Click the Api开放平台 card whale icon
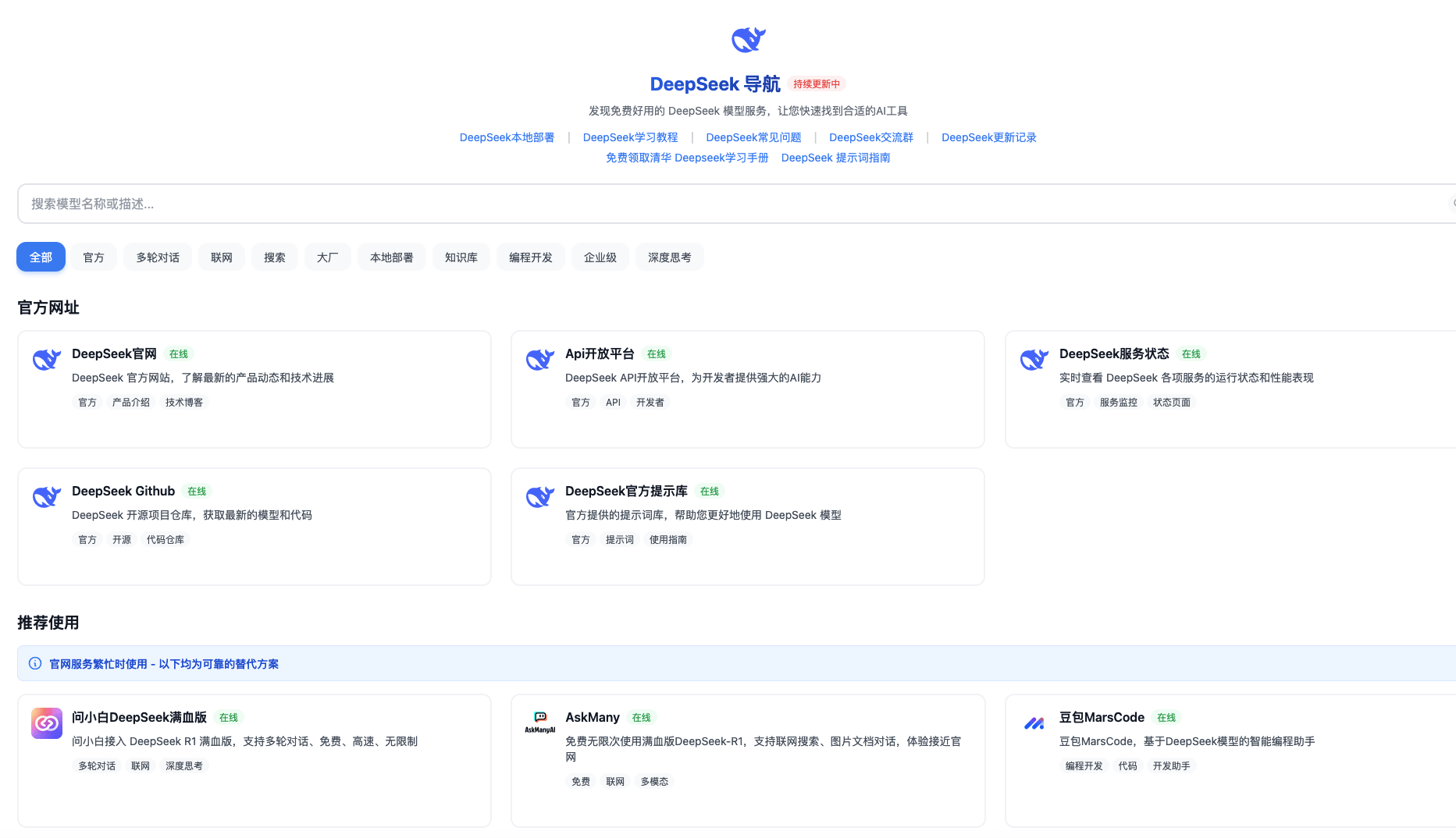The height and width of the screenshot is (838, 1456). pos(540,359)
